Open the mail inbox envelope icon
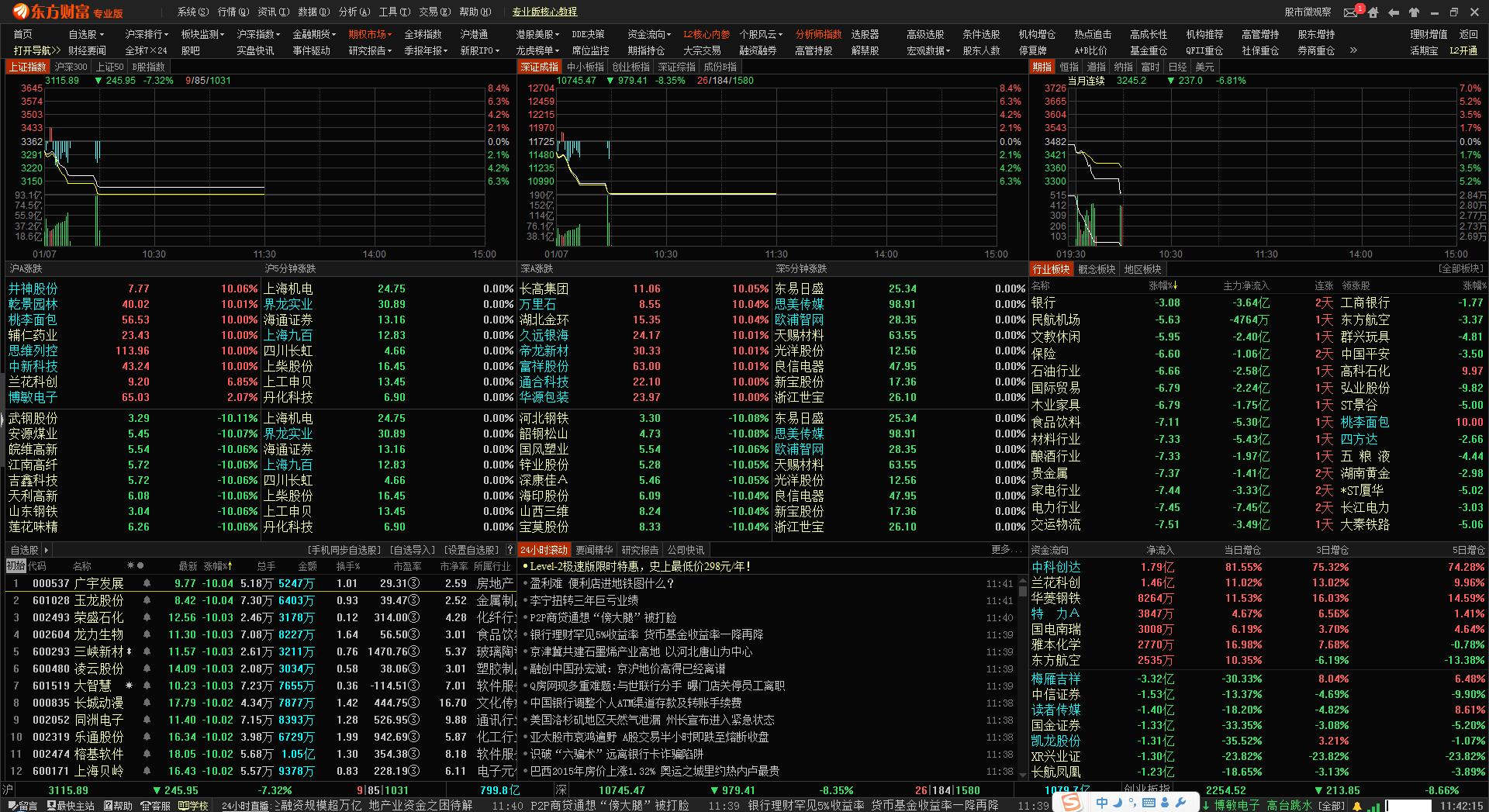1489x812 pixels. (x=1350, y=12)
